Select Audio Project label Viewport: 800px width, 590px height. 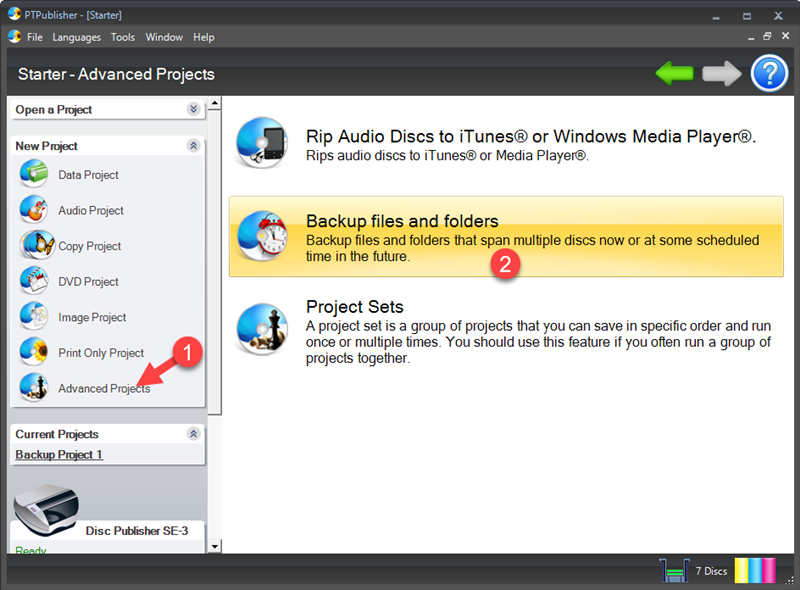pyautogui.click(x=91, y=210)
